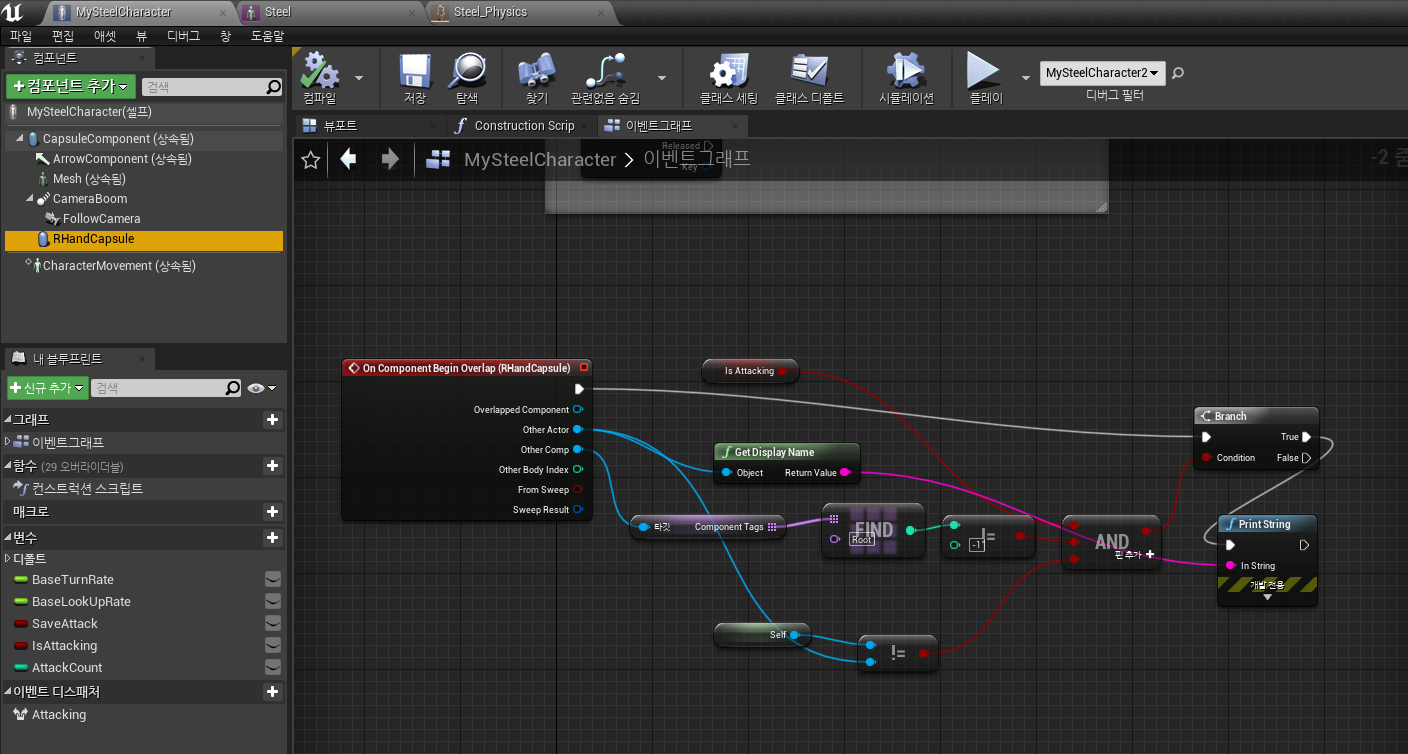Add a new macro with plus button
Screen dimensions: 1408x754
coord(272,512)
